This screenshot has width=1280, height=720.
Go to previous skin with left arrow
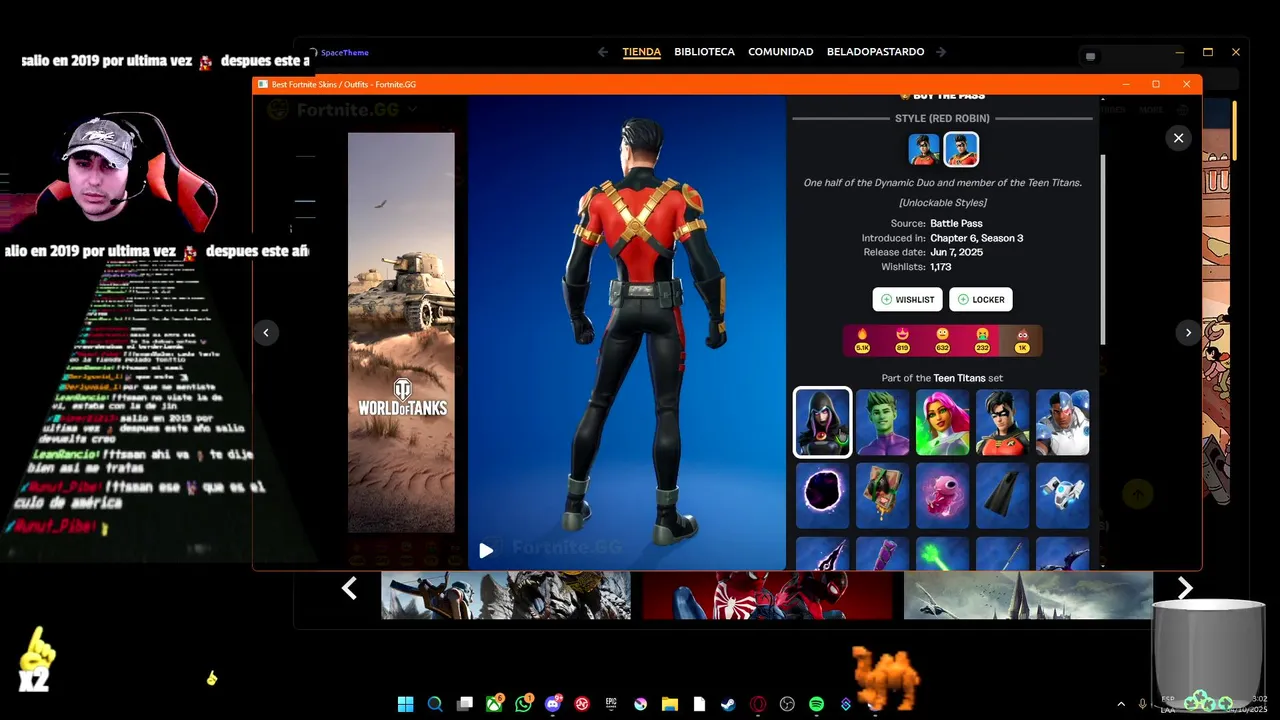[266, 333]
